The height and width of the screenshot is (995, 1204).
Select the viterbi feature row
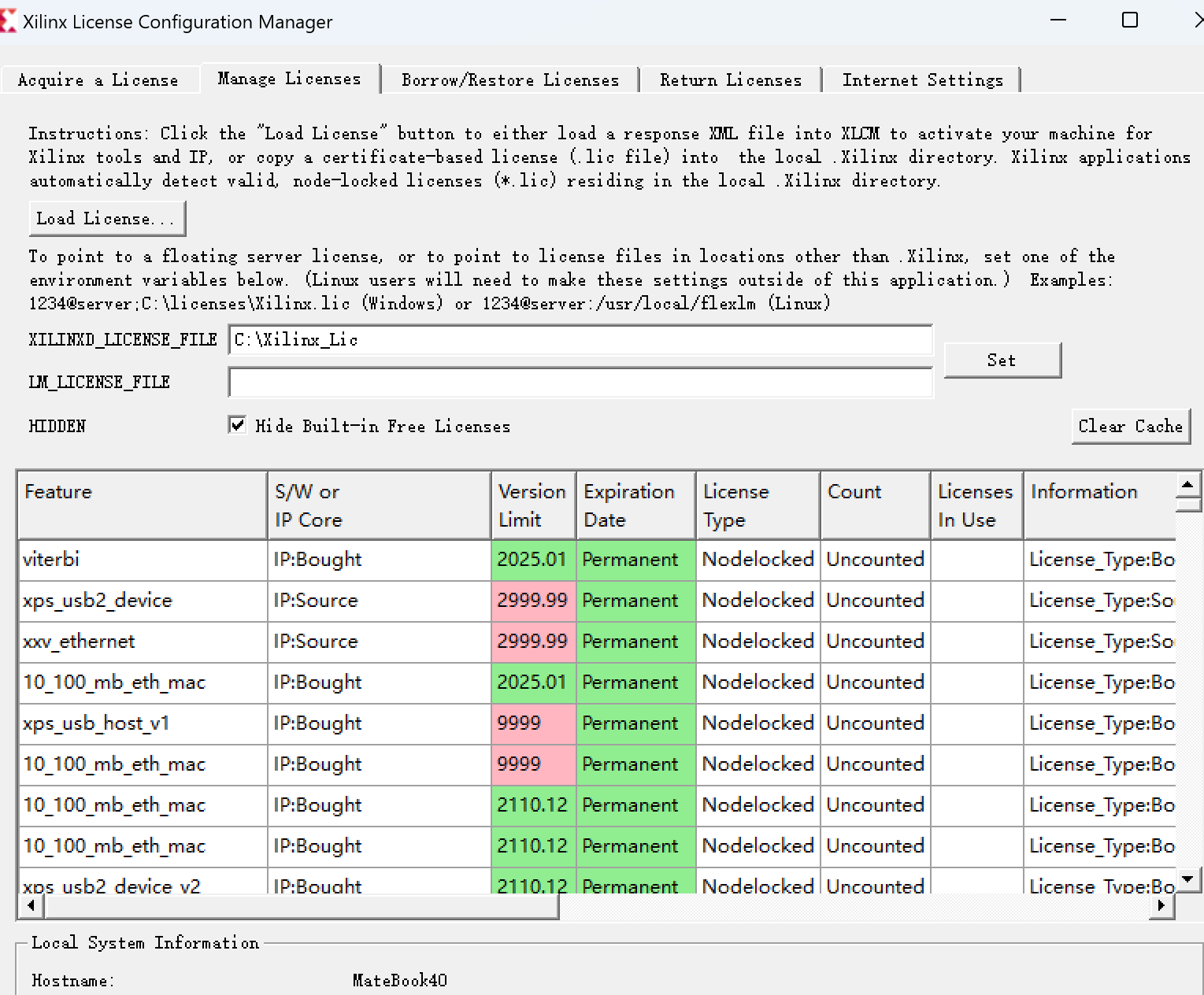(x=596, y=560)
